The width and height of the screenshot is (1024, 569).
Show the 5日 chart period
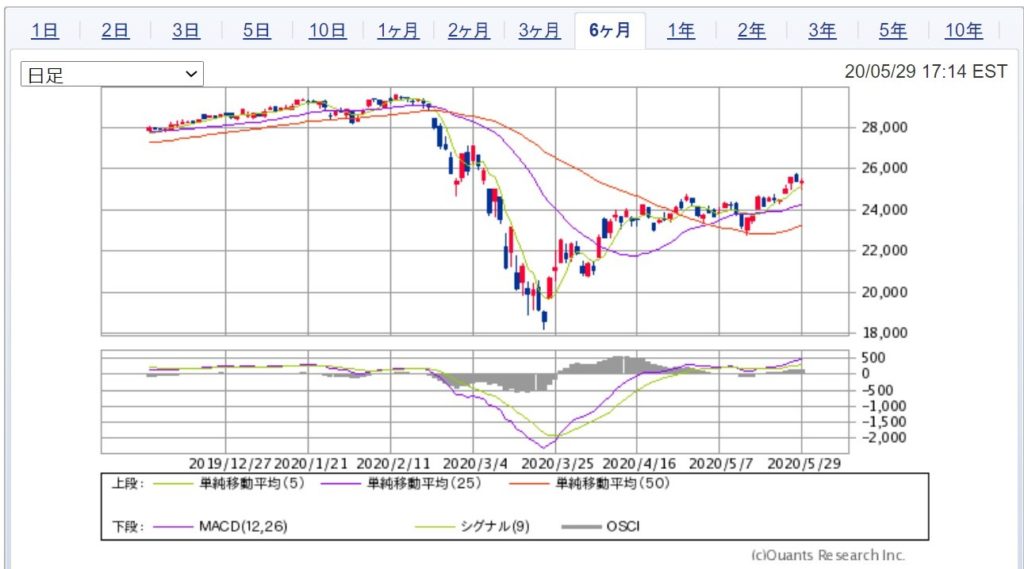tap(257, 31)
